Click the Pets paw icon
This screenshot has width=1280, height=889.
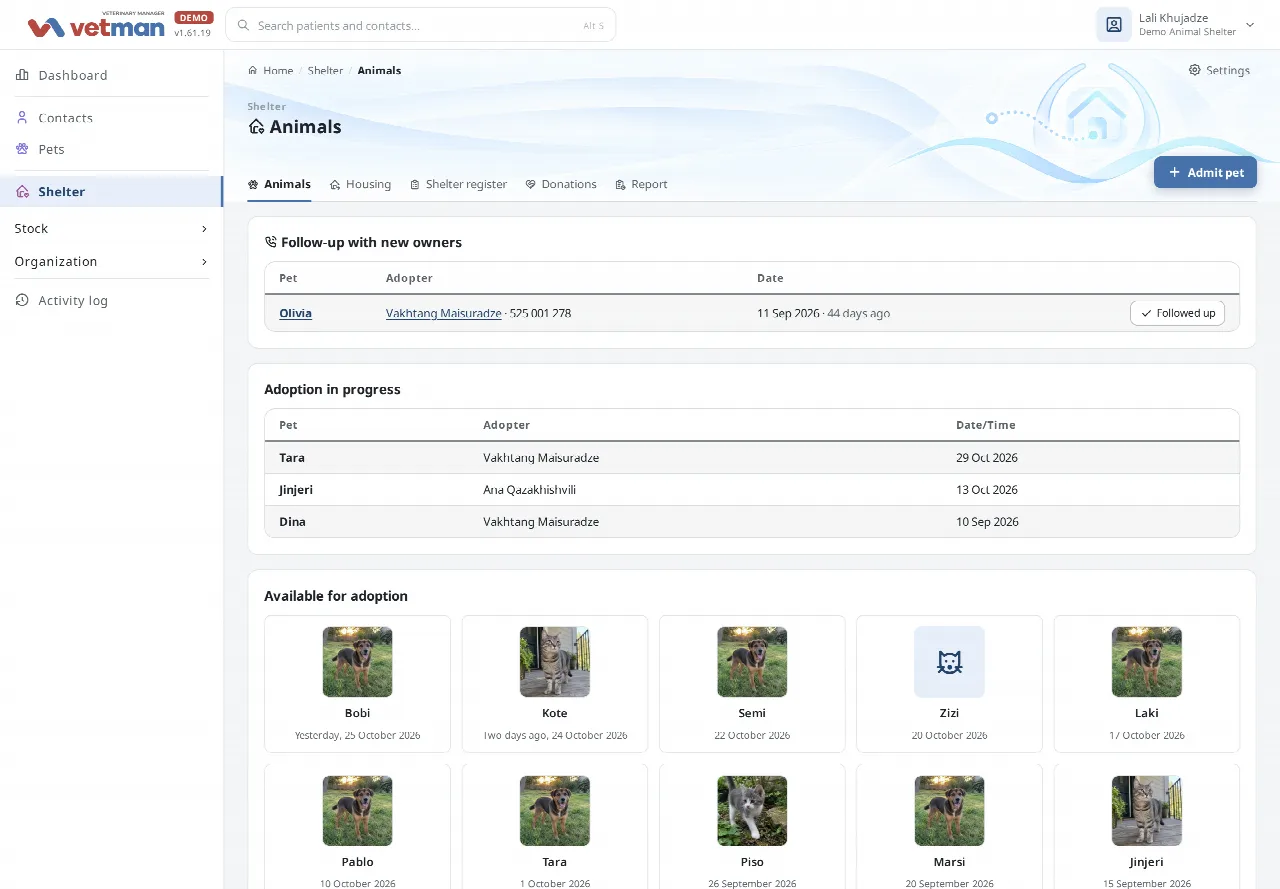22,149
